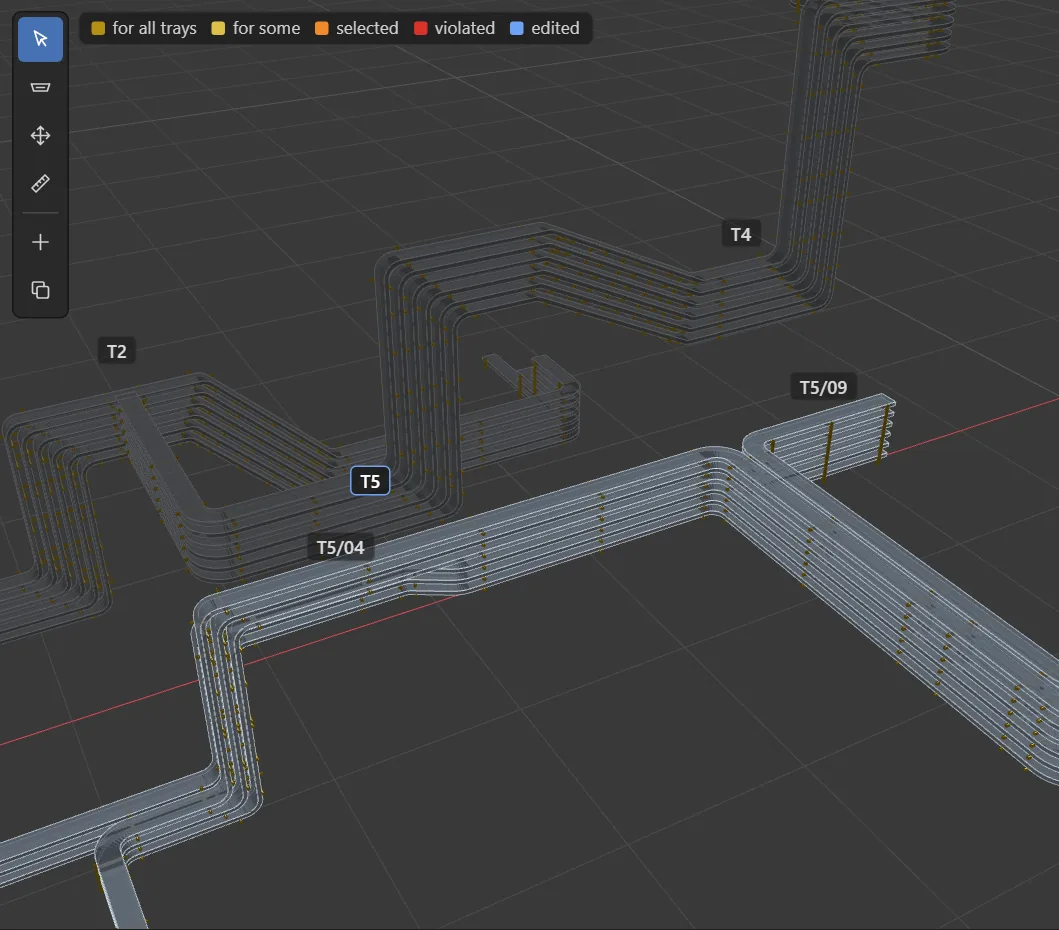Select the T5/09 tray label

pos(823,388)
